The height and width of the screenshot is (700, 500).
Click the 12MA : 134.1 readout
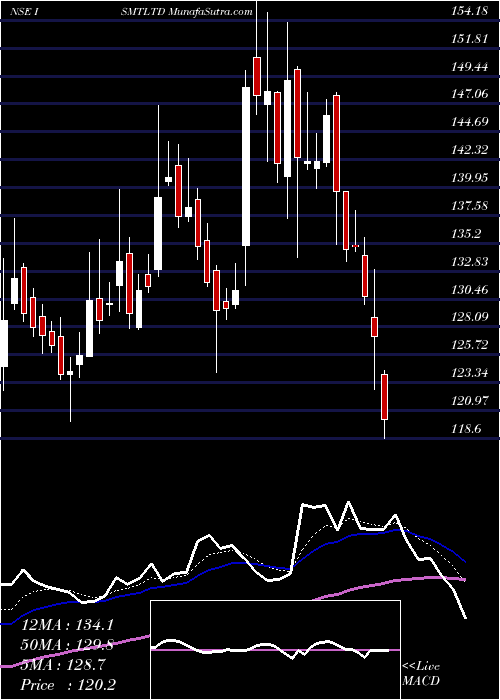pyautogui.click(x=68, y=625)
